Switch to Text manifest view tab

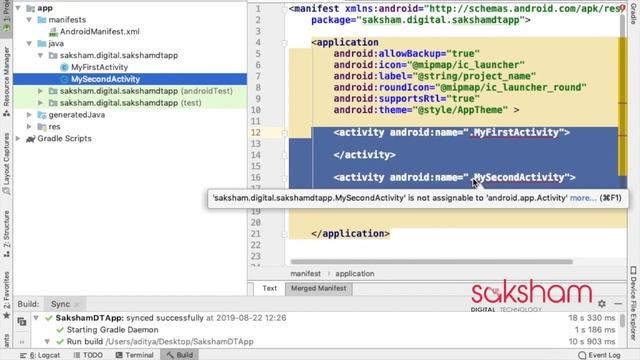269,288
